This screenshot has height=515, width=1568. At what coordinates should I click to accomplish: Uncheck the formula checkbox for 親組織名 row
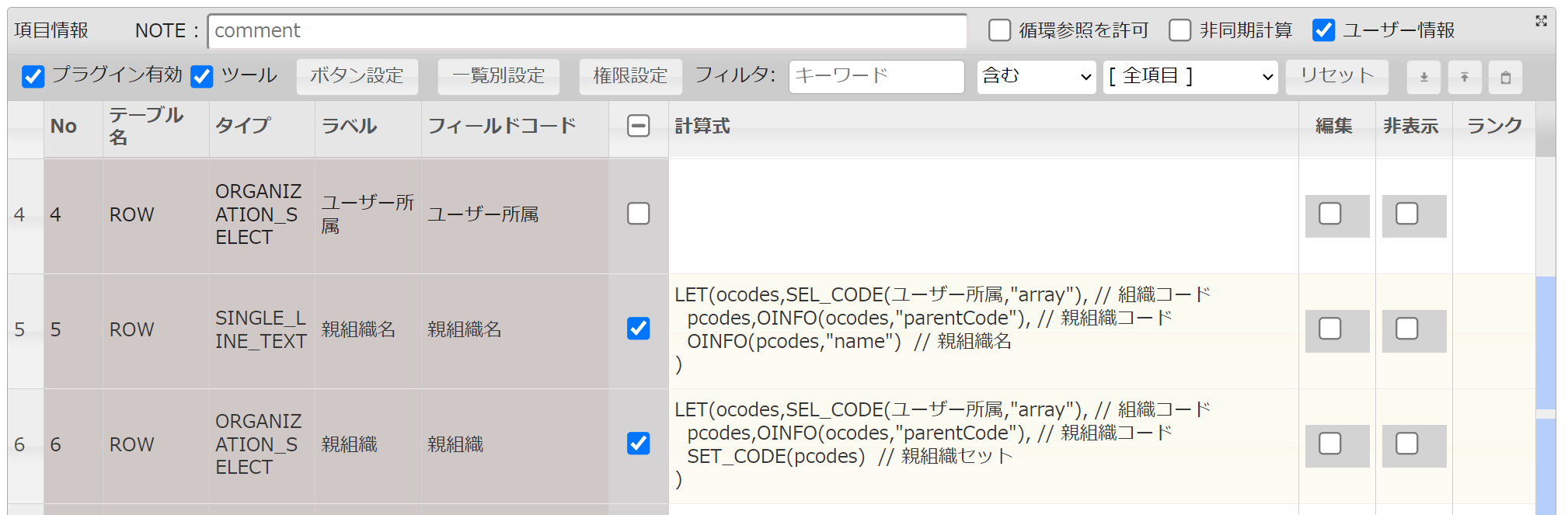click(639, 329)
